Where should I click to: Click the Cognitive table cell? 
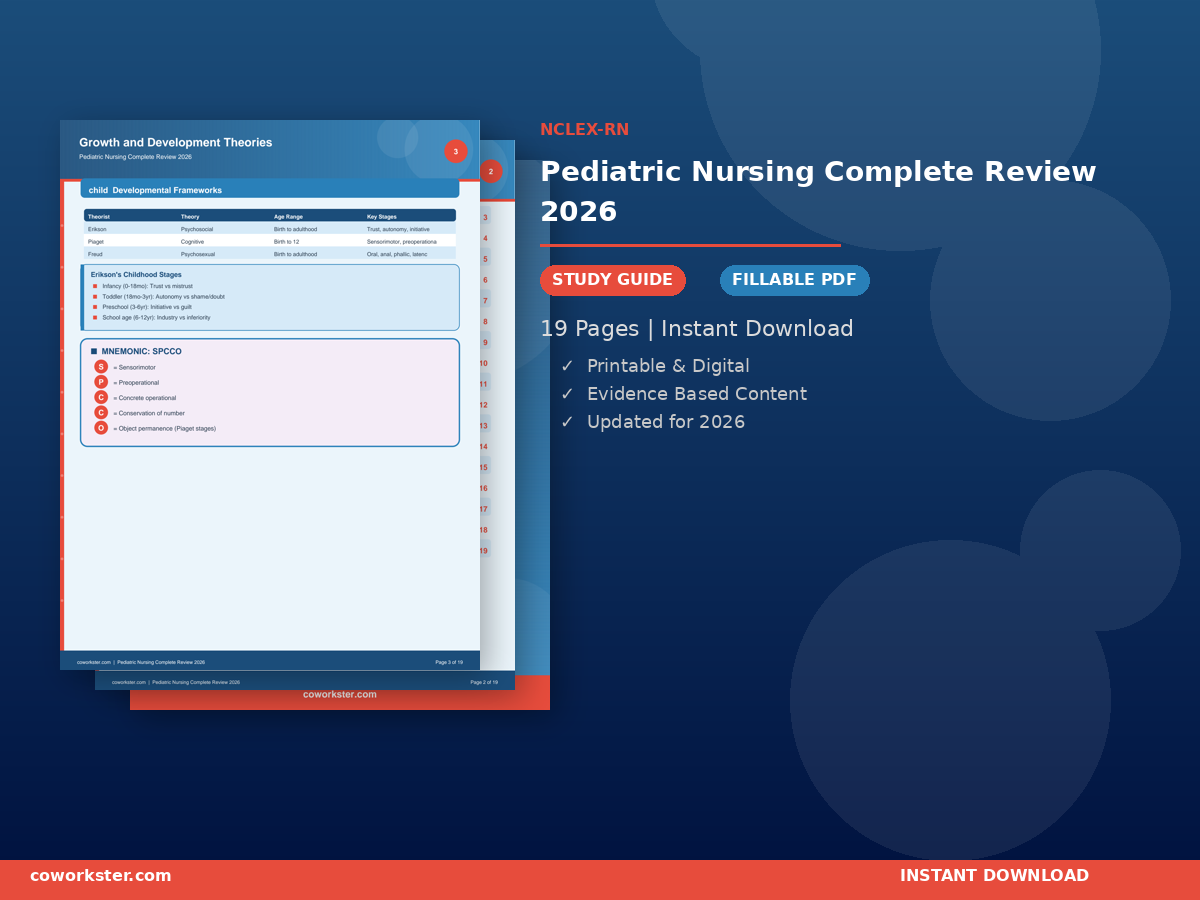192,242
